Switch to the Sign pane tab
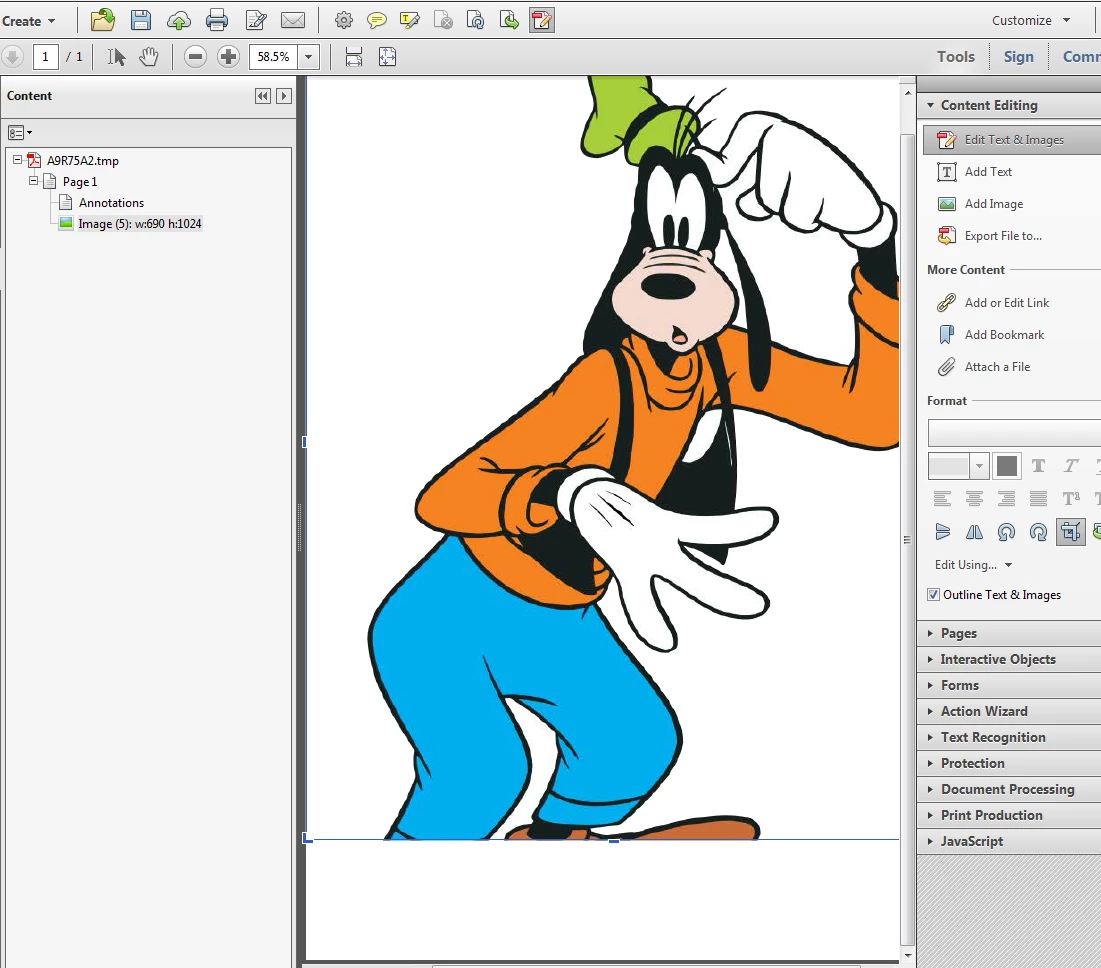Viewport: 1101px width, 968px height. pos(1018,57)
